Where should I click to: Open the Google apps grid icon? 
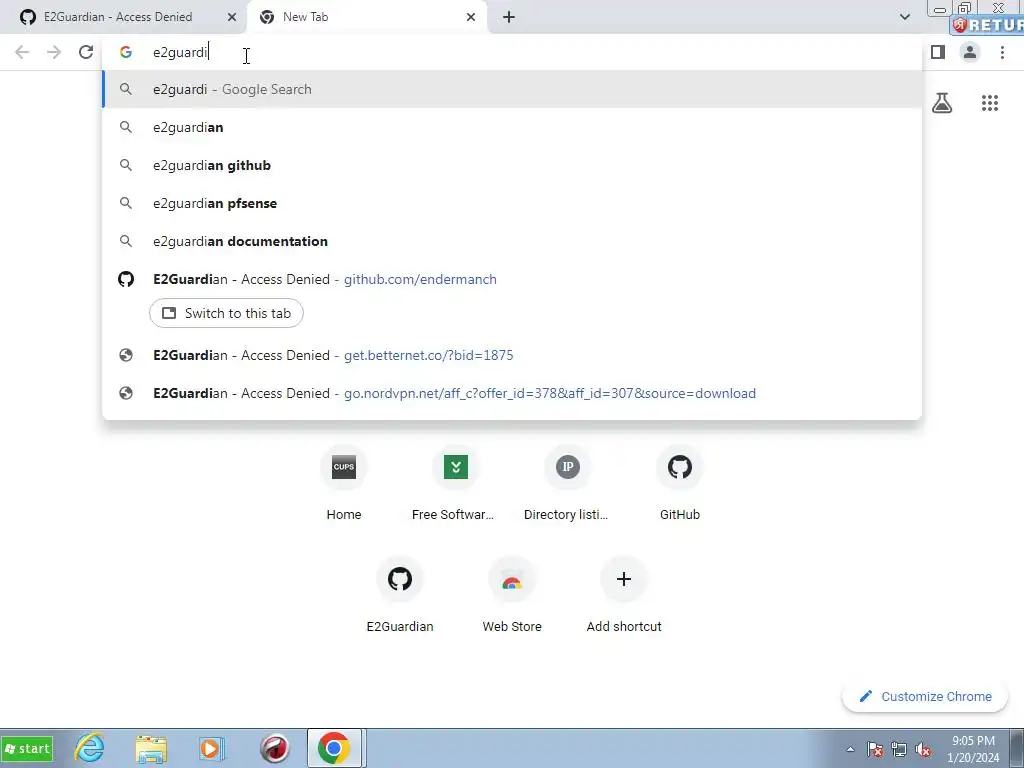990,103
